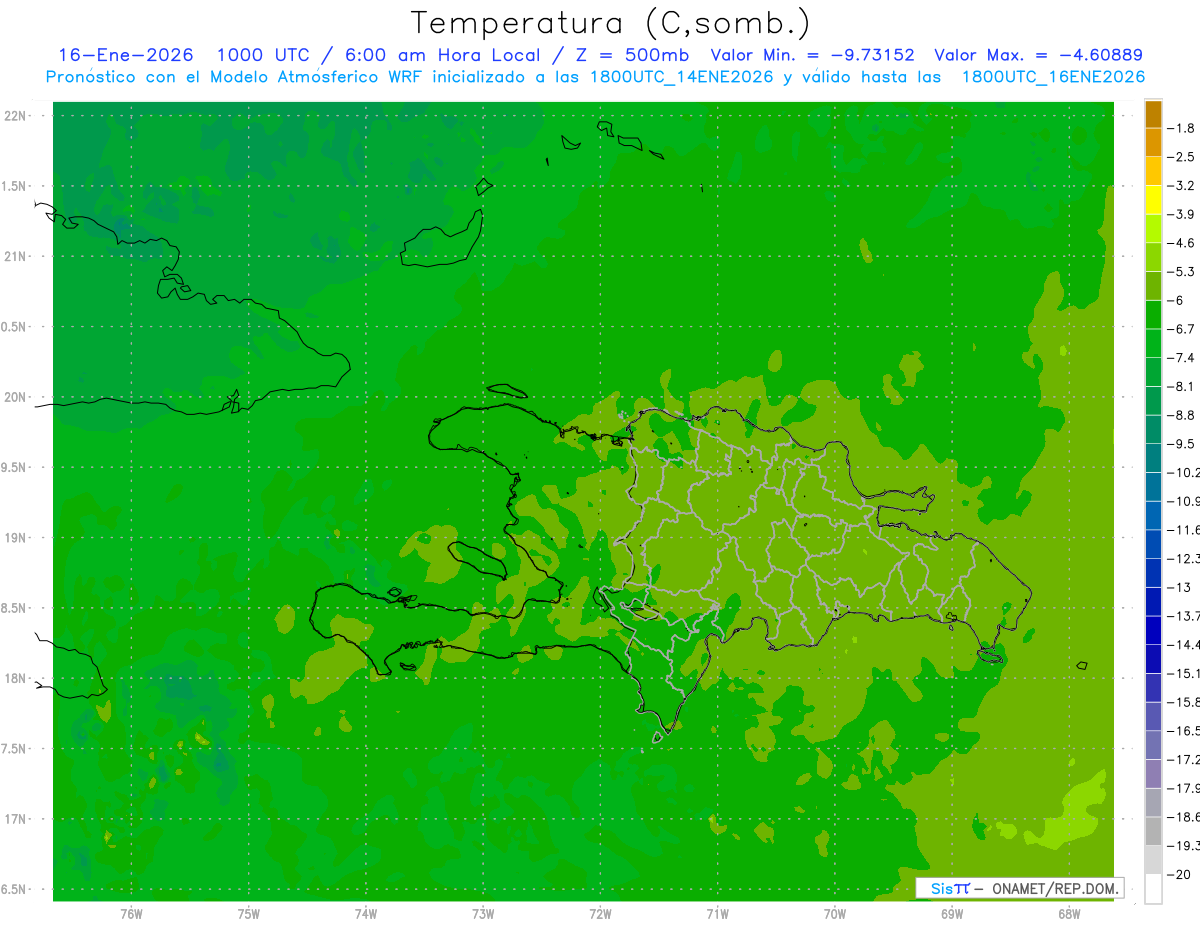Click the '20N' latitude label

point(15,397)
